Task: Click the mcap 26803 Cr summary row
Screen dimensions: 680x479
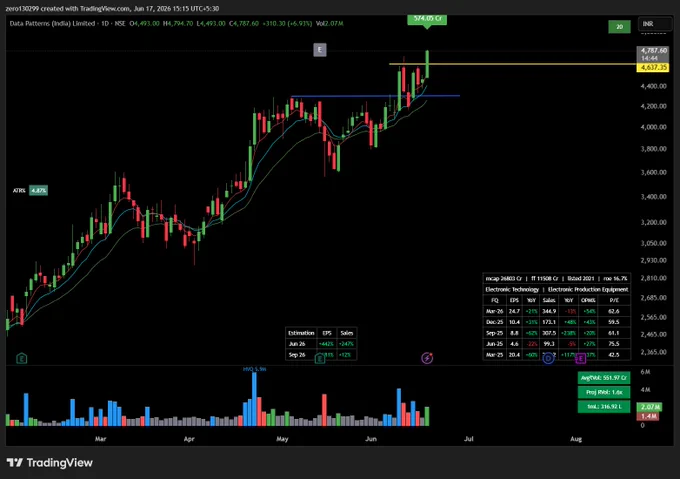Action: pyautogui.click(x=556, y=278)
